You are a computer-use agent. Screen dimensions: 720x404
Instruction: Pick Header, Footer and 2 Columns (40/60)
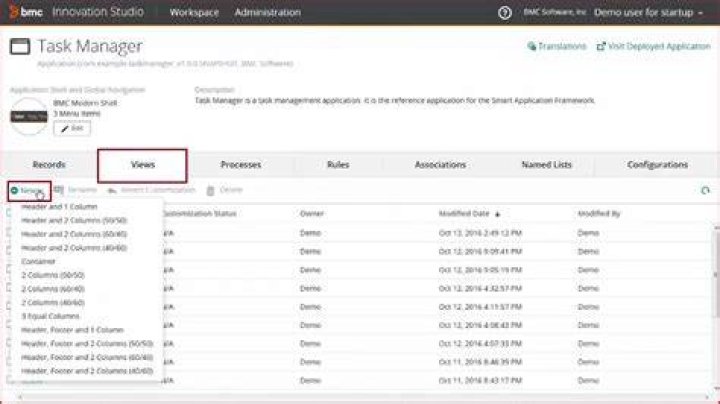click(87, 371)
